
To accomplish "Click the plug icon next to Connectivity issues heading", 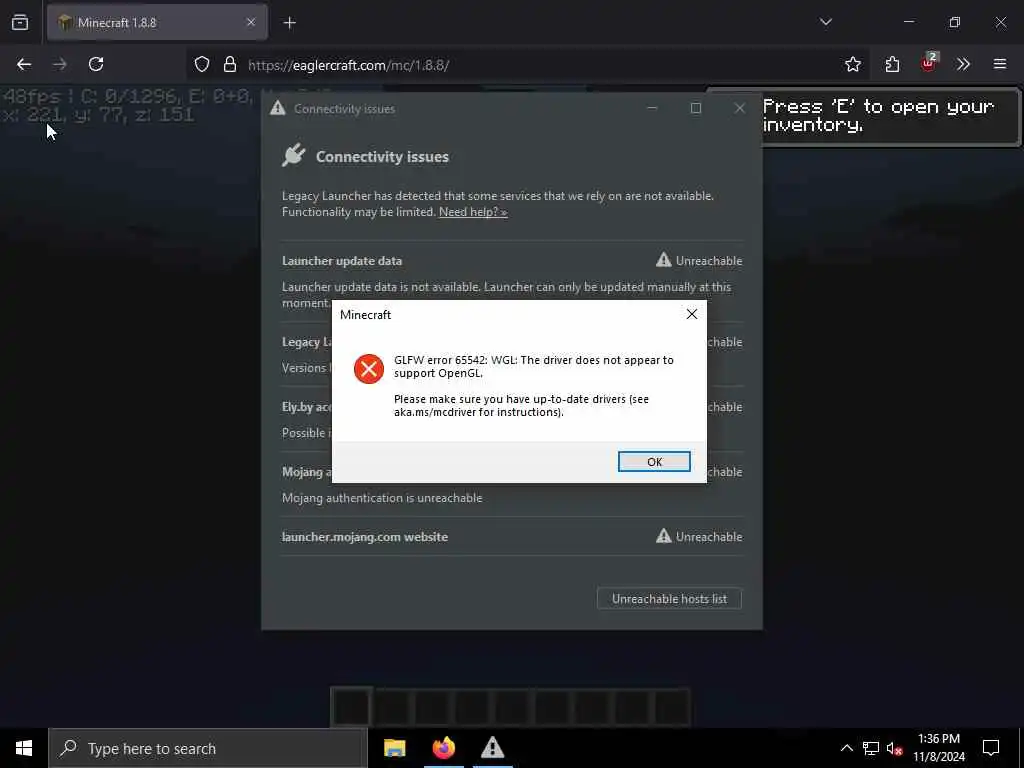I will [x=294, y=155].
